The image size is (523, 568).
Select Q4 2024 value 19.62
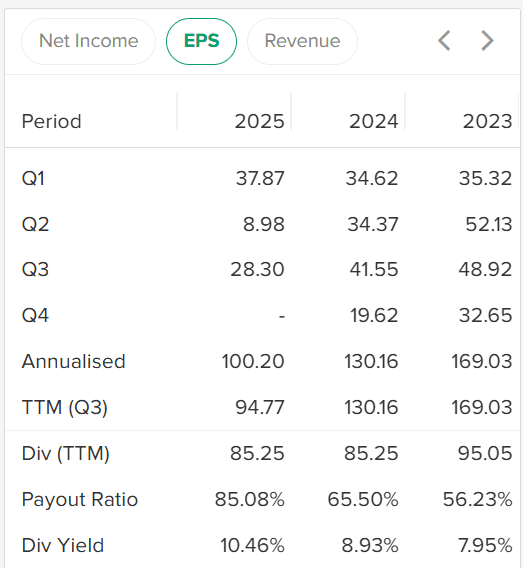374,315
